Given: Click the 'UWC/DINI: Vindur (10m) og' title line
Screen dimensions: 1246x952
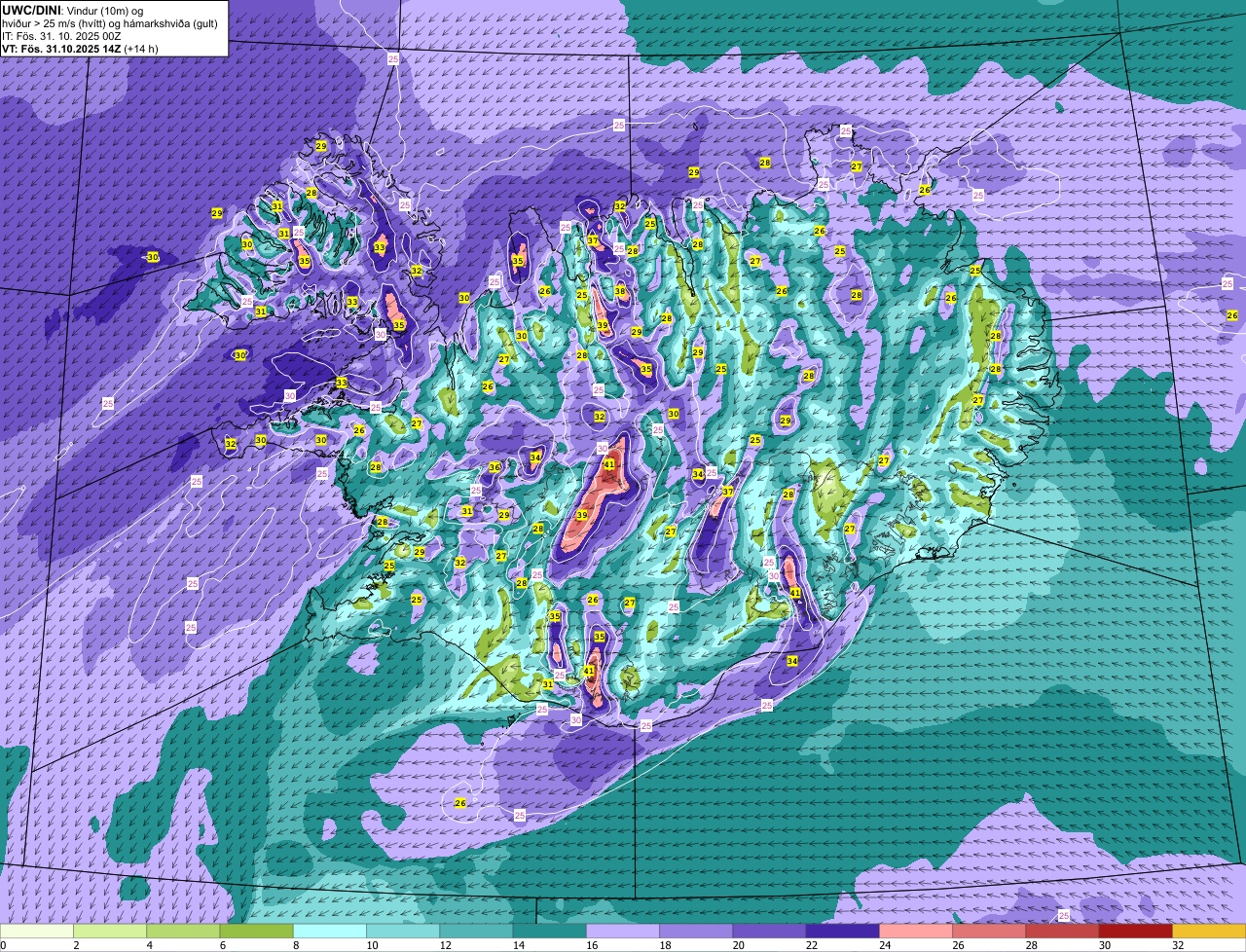Looking at the screenshot, I should (73, 10).
